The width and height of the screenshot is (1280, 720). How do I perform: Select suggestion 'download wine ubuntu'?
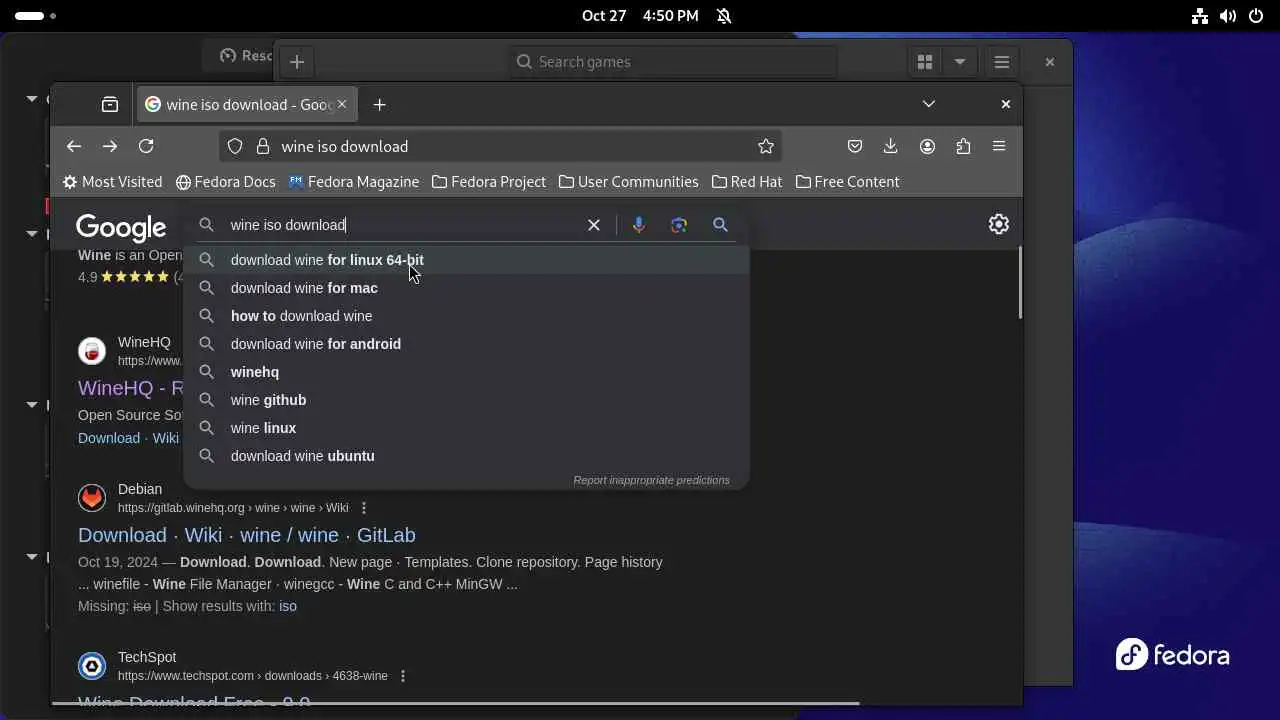[467, 456]
